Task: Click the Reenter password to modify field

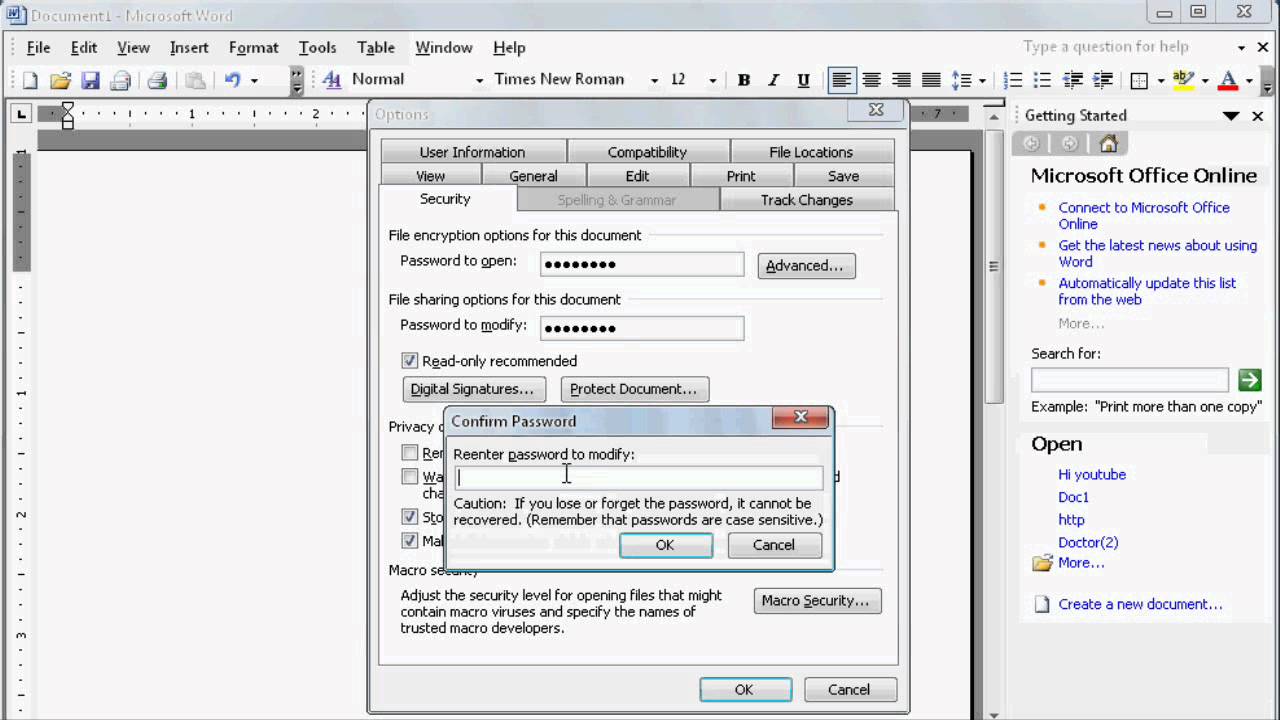Action: click(x=639, y=477)
